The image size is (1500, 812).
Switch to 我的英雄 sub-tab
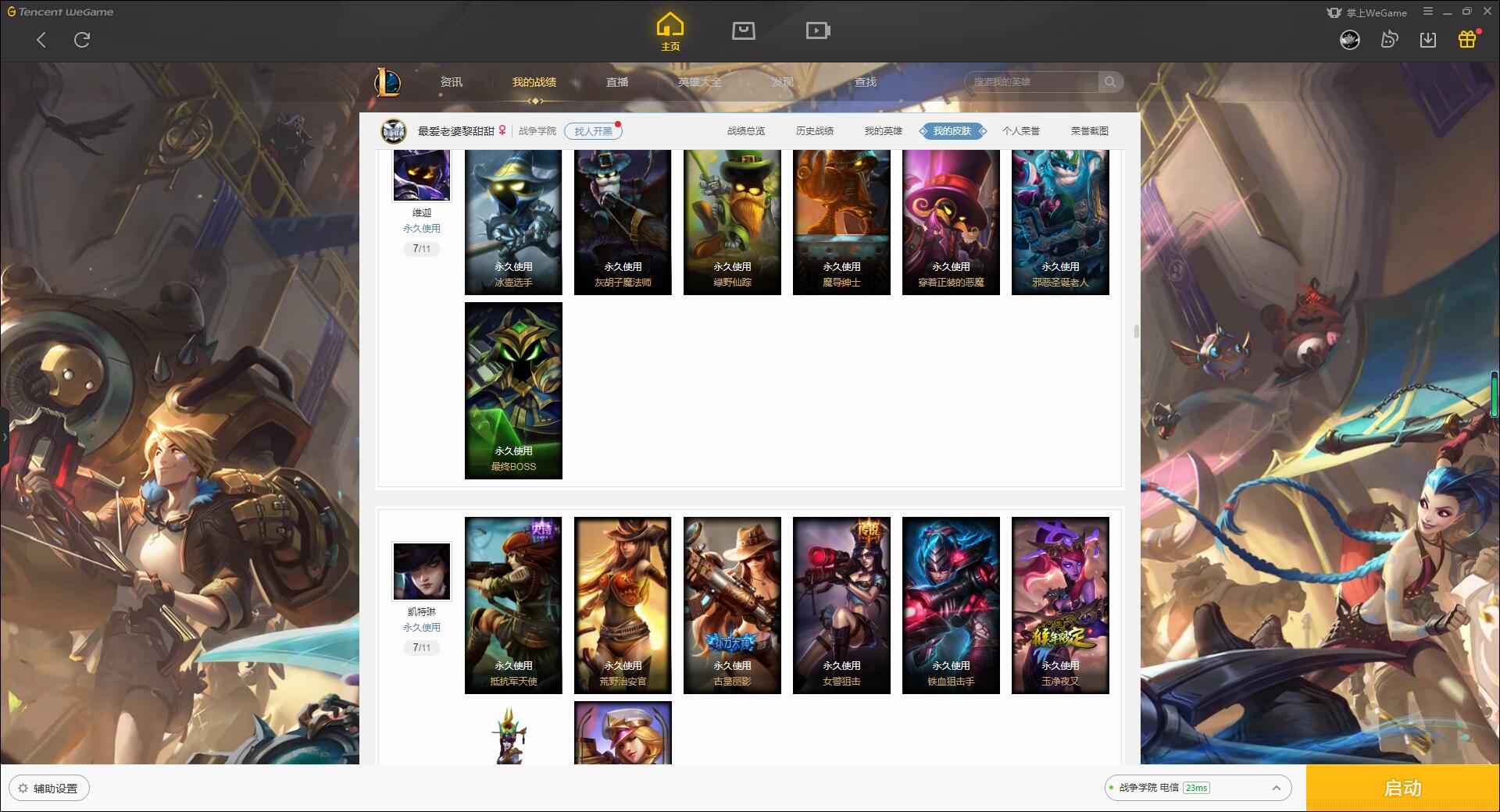coord(884,131)
